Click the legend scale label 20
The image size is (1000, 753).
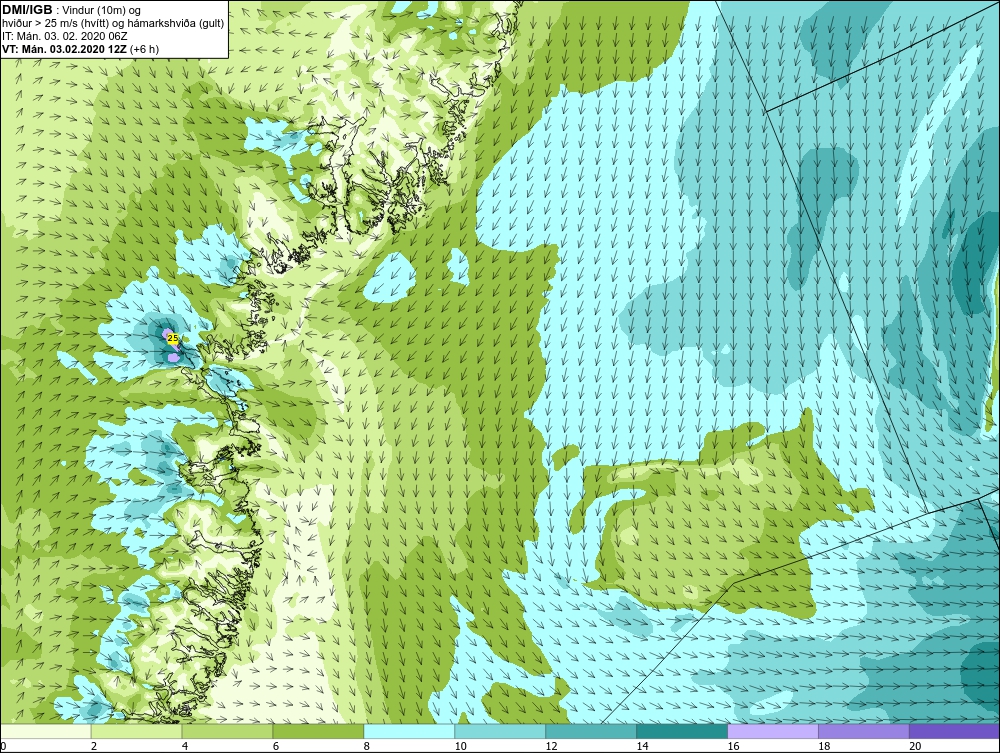tap(915, 746)
